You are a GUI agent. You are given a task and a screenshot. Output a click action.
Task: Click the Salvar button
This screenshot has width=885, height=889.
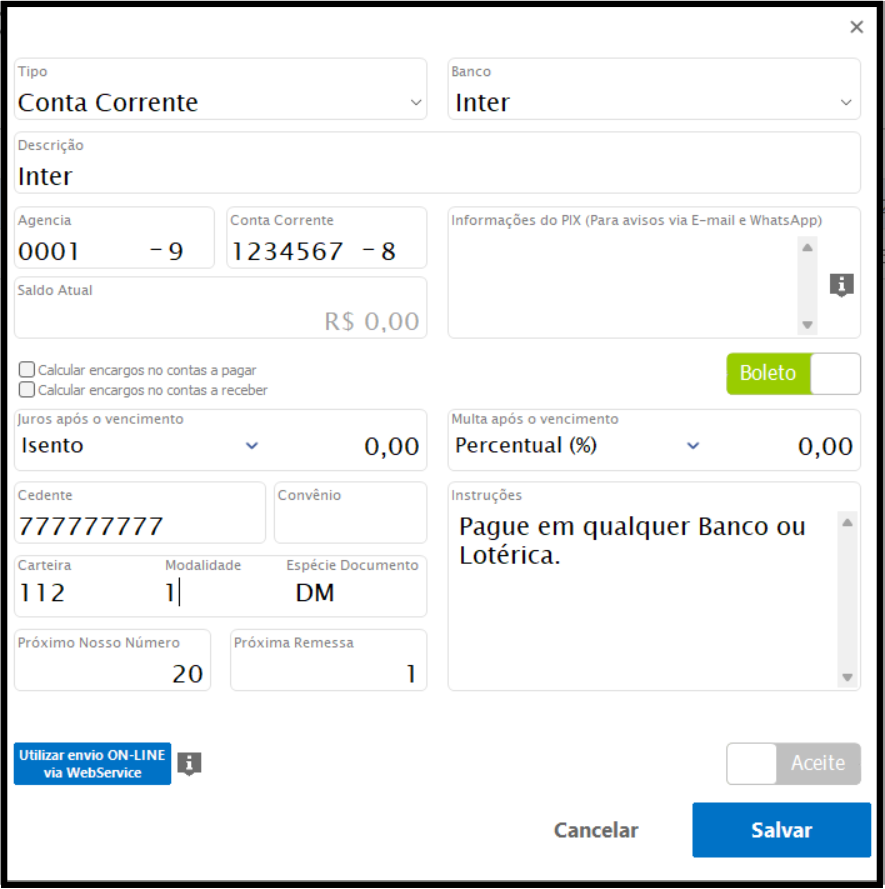click(781, 830)
